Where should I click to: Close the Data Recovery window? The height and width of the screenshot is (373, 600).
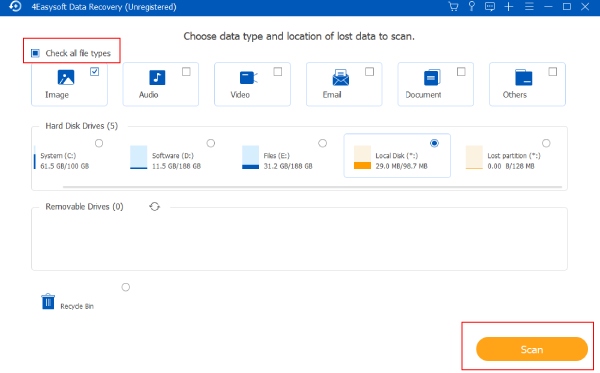pyautogui.click(x=585, y=7)
